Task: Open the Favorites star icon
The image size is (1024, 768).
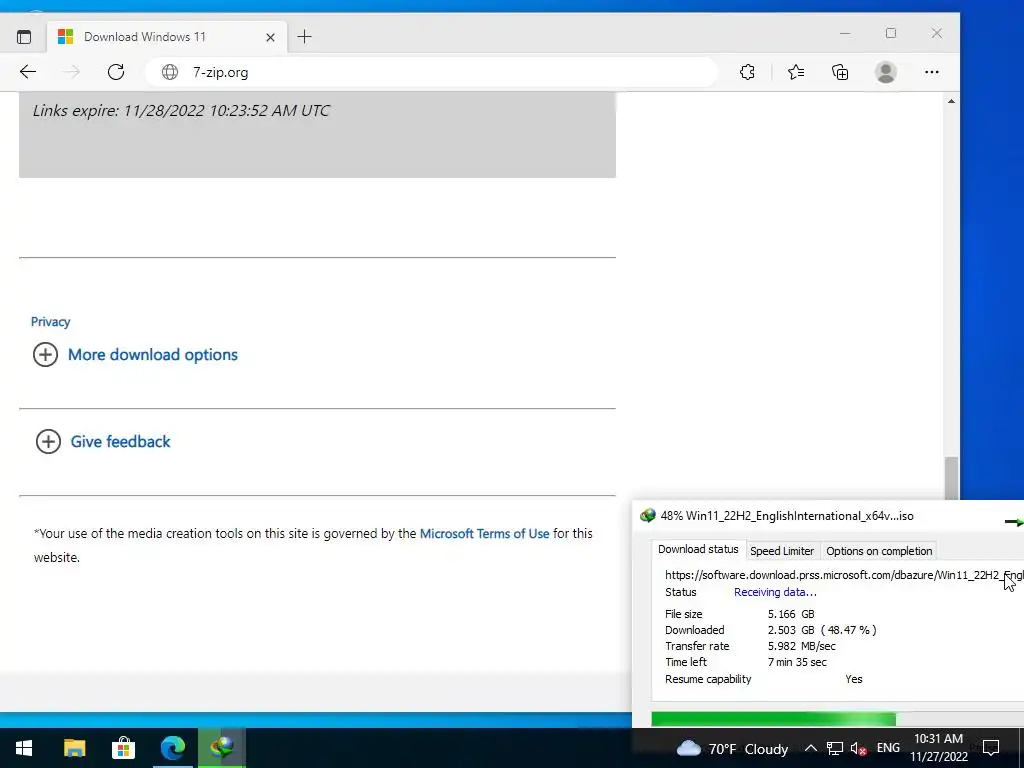Action: [795, 72]
